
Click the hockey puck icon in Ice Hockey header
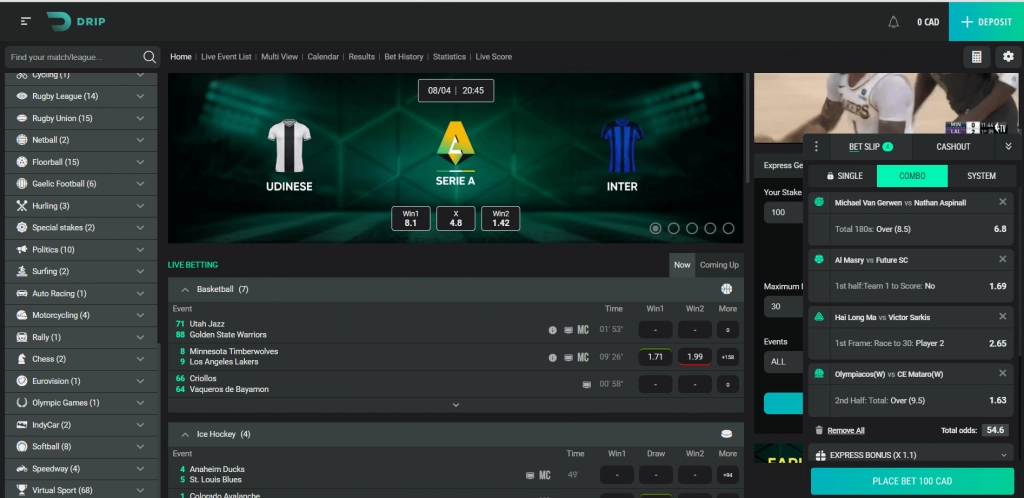pos(726,434)
